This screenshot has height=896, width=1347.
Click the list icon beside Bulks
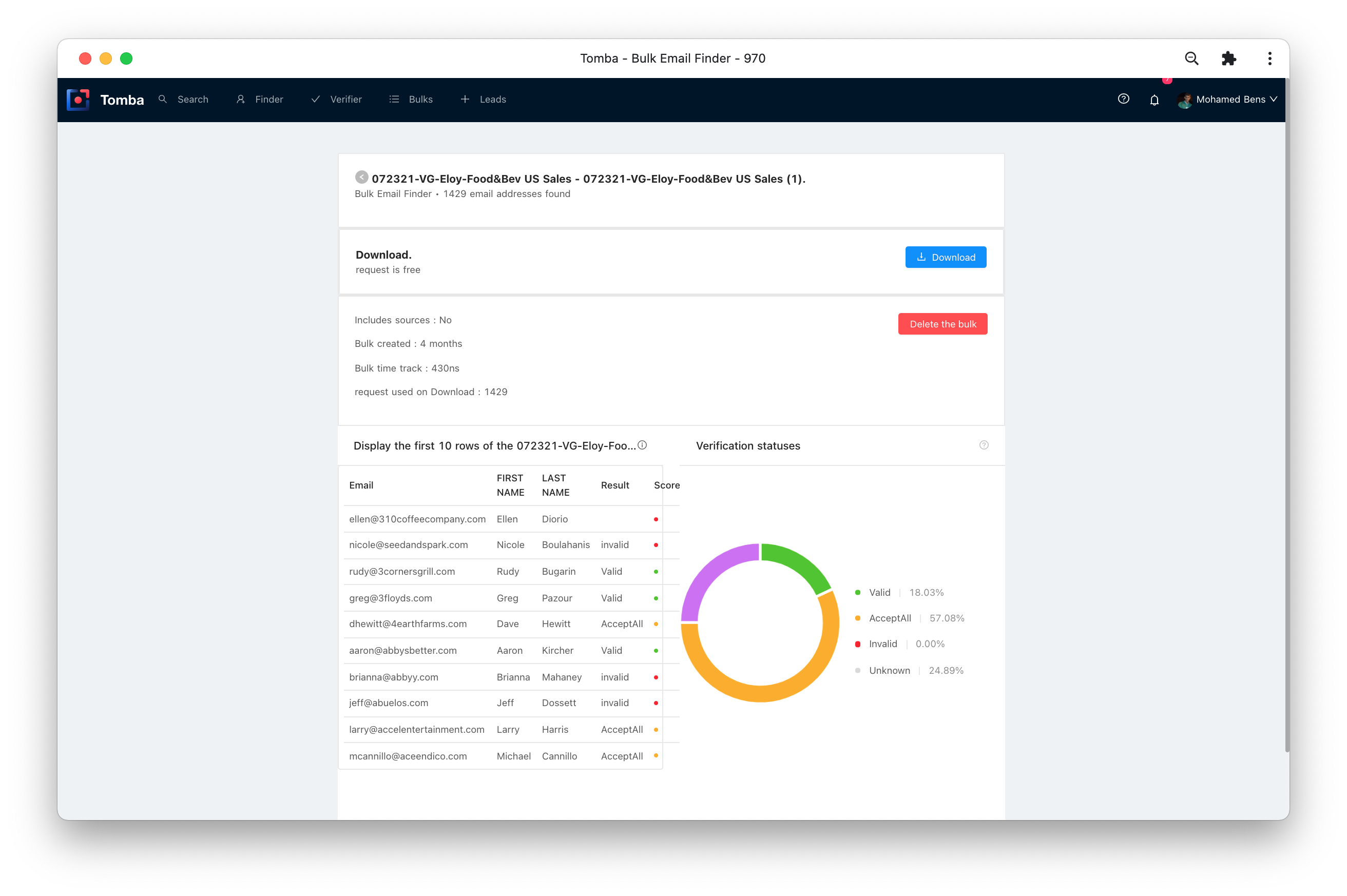click(x=394, y=100)
